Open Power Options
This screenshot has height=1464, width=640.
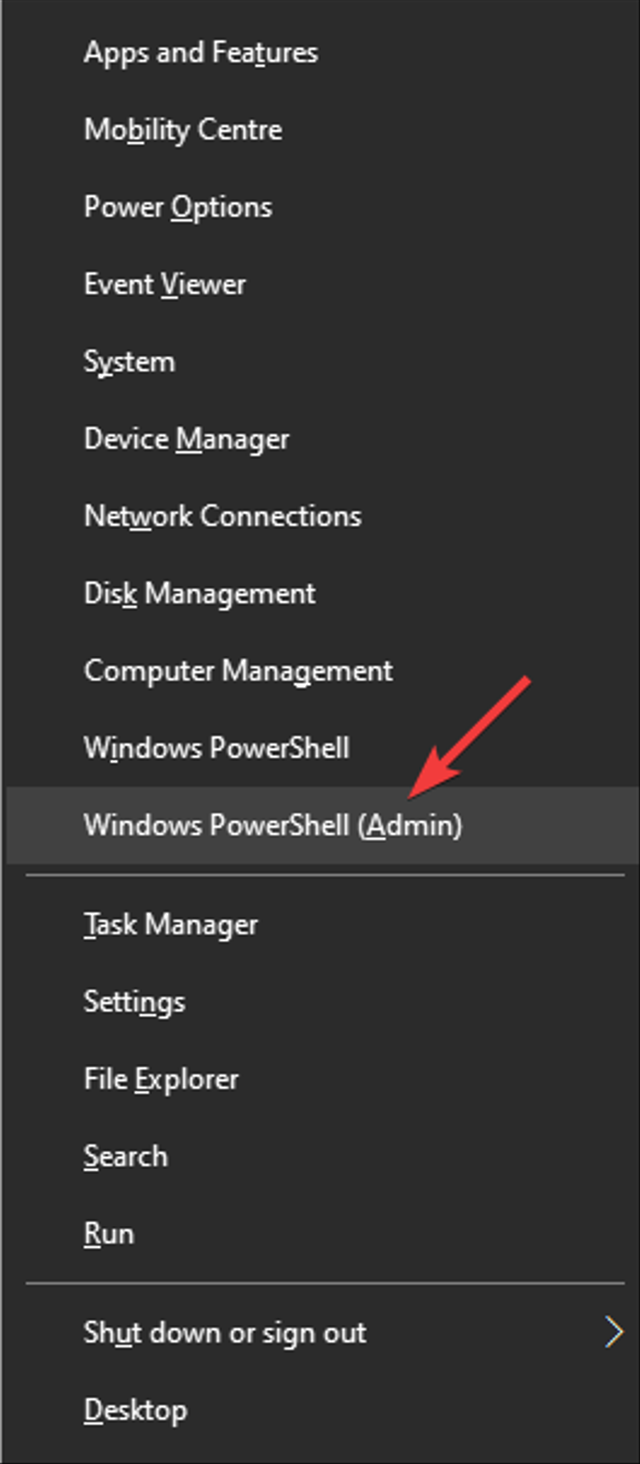(x=179, y=207)
